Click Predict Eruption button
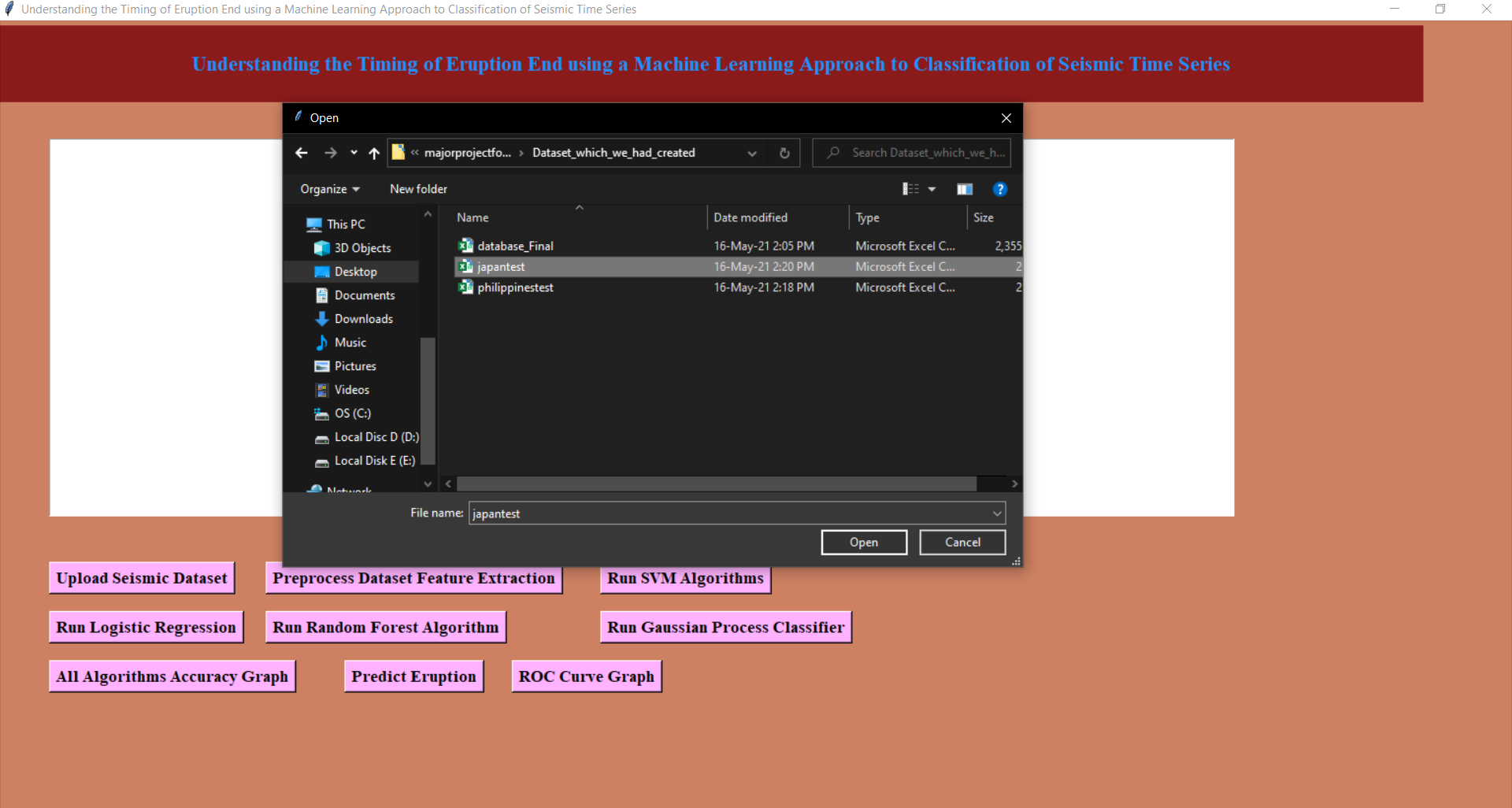The image size is (1512, 808). point(413,676)
